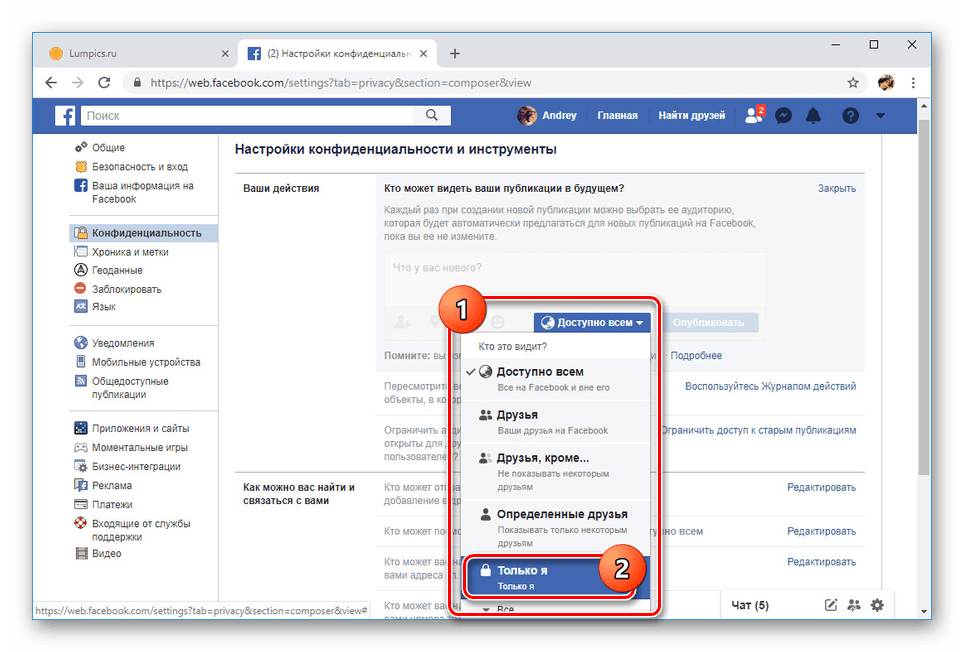Open Chrome menu three dots

(913, 82)
